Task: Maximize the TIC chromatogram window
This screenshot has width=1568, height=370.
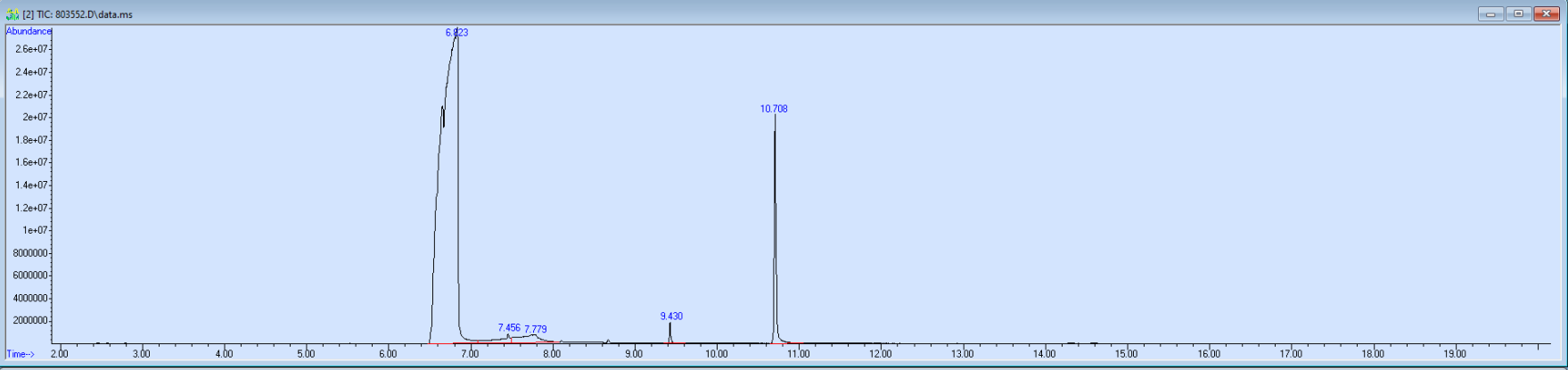Action: [x=1518, y=14]
